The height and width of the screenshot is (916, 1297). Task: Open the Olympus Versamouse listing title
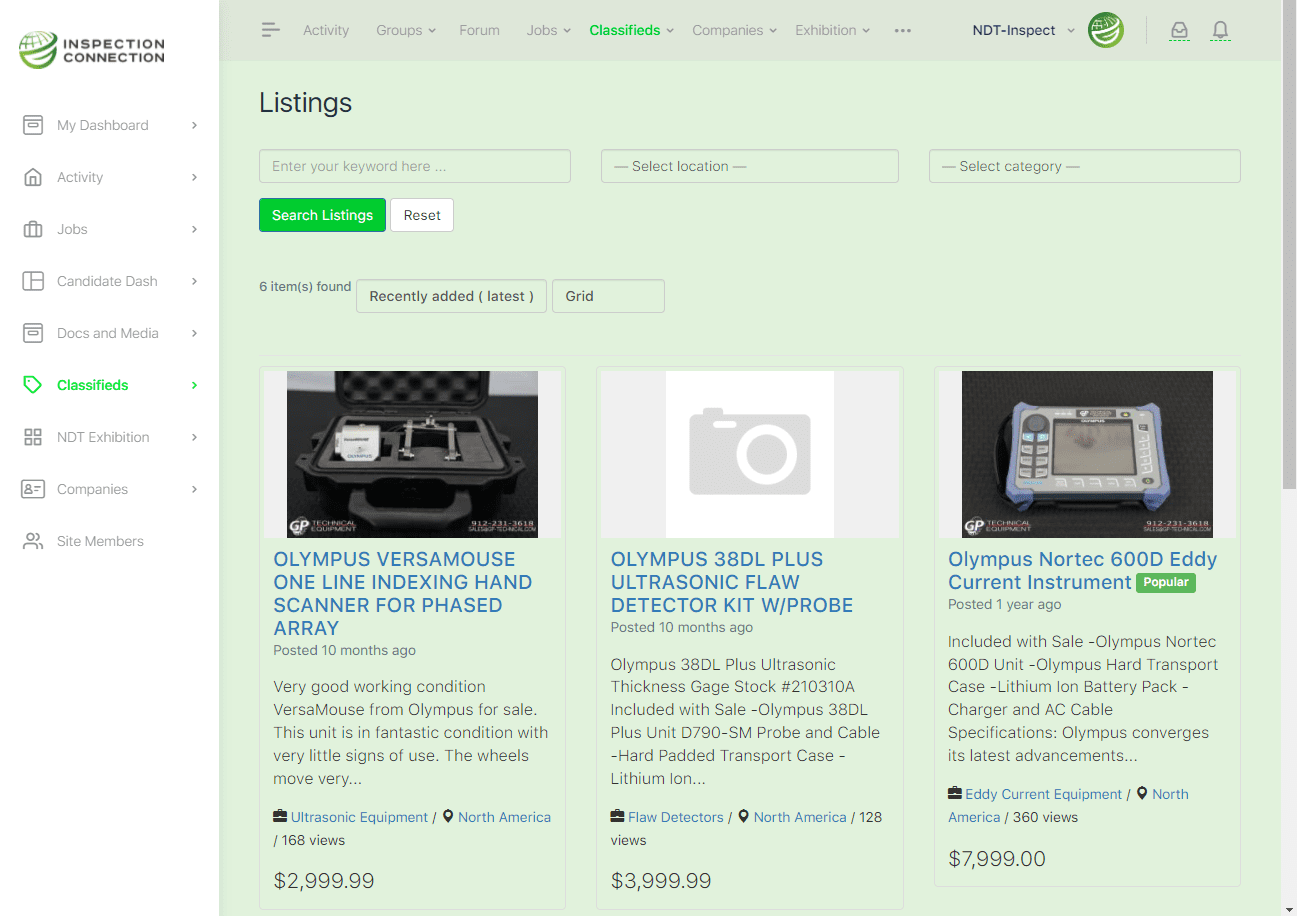pos(403,593)
